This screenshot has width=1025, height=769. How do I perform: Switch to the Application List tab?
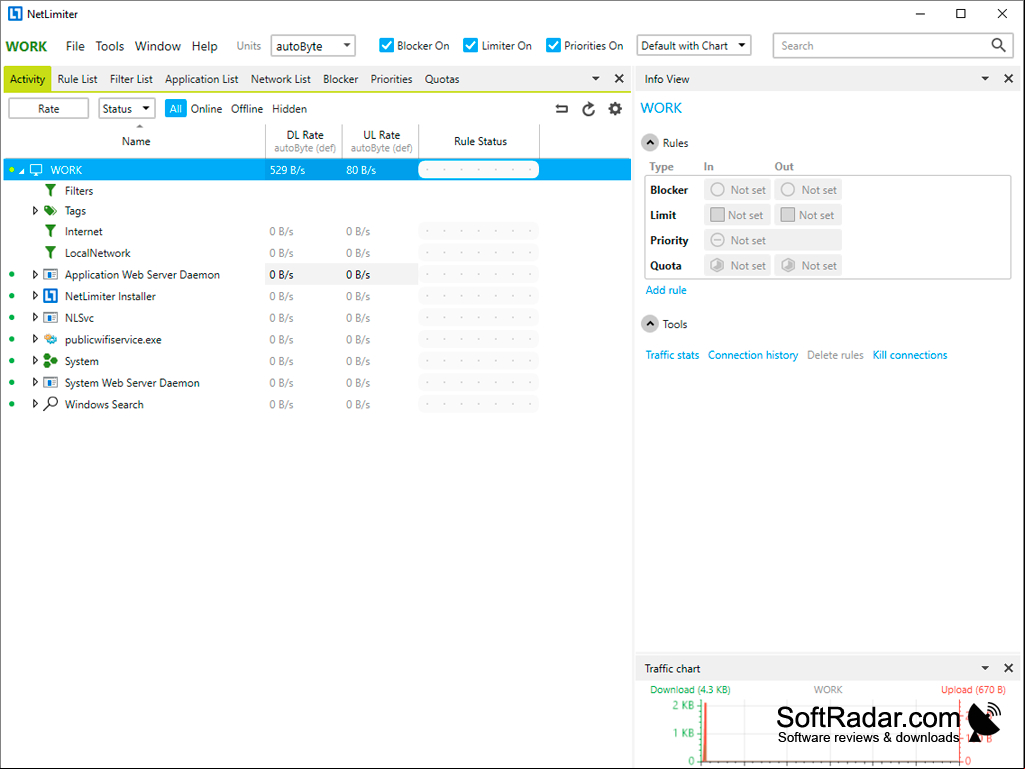[201, 79]
